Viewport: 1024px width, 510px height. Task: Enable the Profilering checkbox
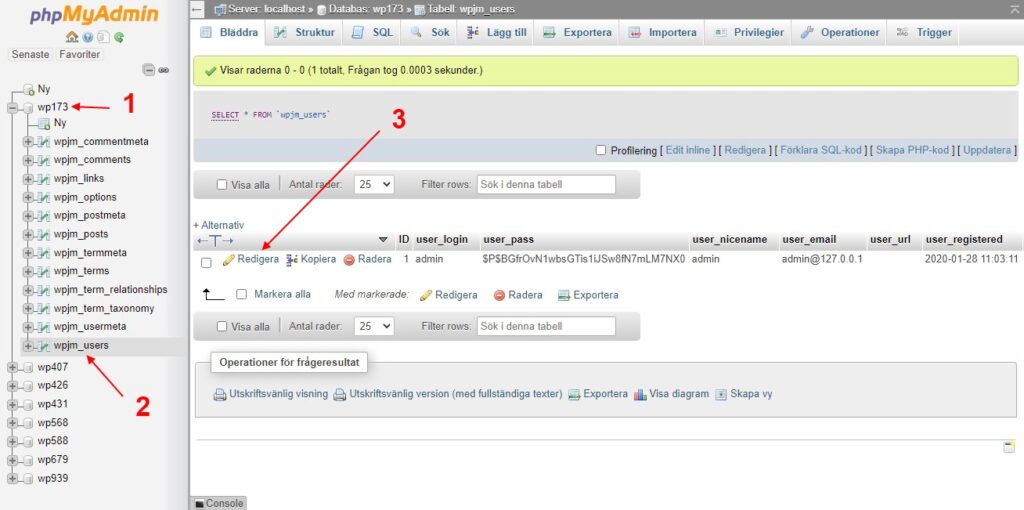click(x=601, y=150)
